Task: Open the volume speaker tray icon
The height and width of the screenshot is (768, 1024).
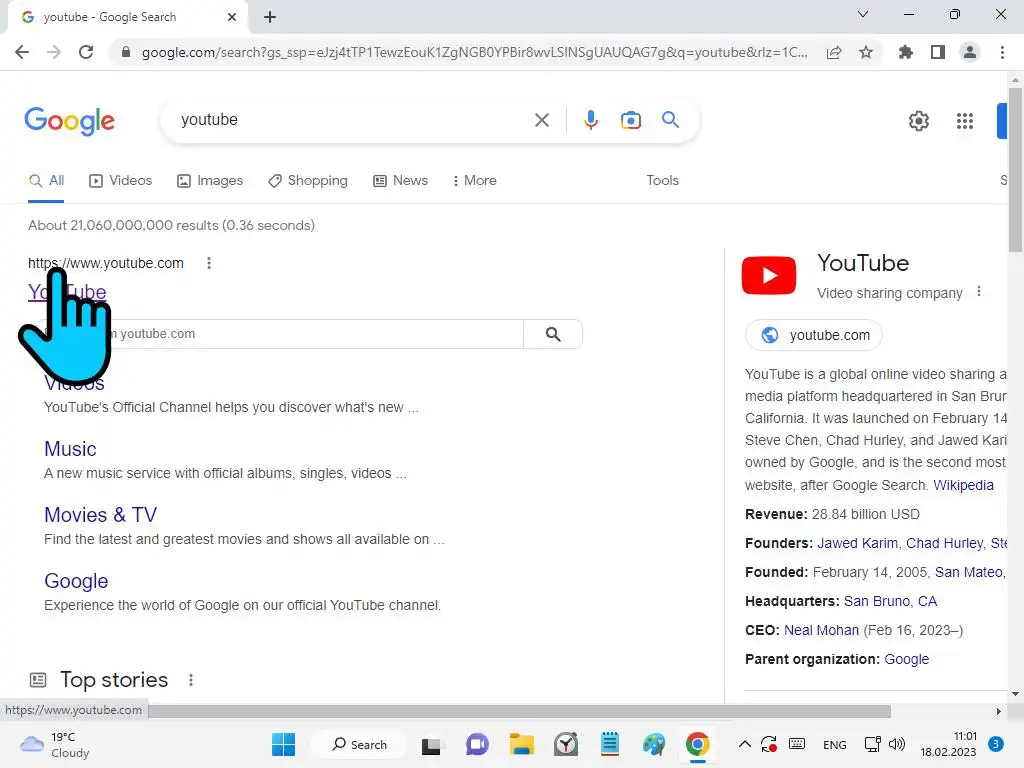Action: pos(897,744)
